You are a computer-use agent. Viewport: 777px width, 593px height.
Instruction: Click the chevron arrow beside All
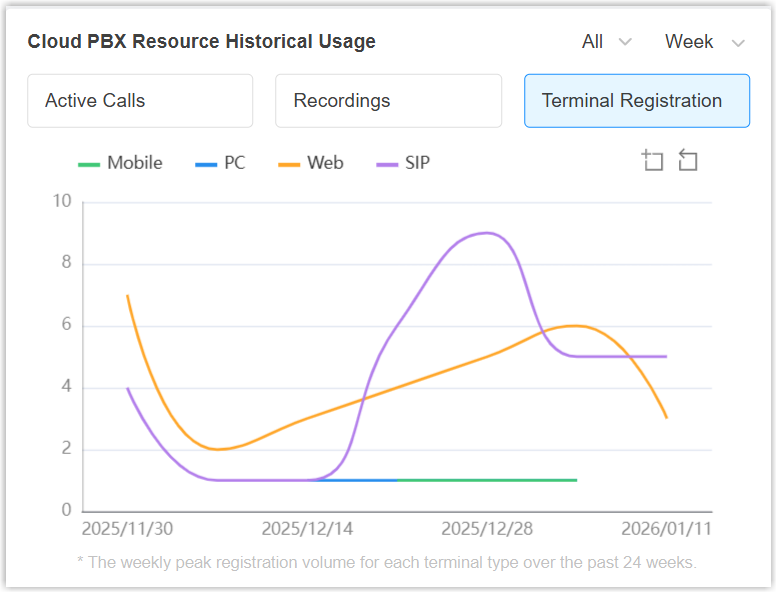[626, 43]
